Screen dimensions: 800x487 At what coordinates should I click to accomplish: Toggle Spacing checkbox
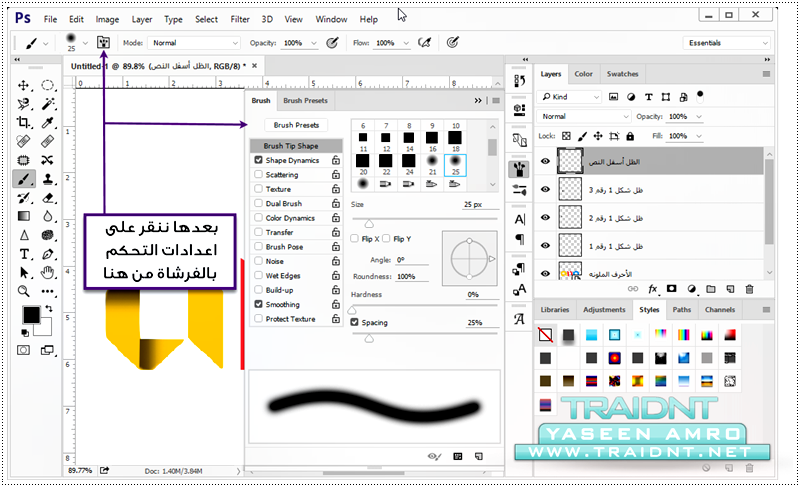click(x=355, y=322)
